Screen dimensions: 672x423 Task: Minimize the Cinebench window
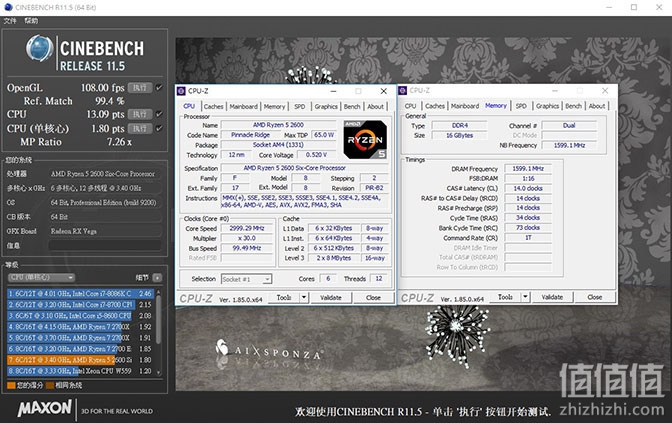coord(610,7)
